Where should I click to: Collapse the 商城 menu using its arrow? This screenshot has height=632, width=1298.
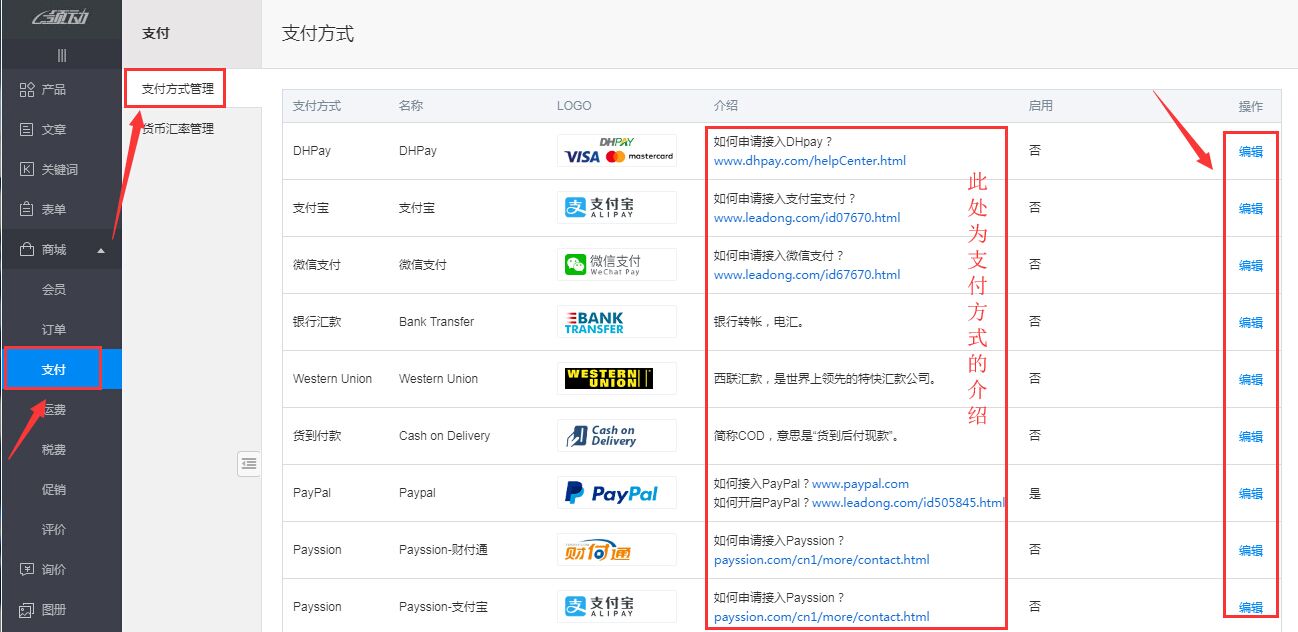click(101, 251)
